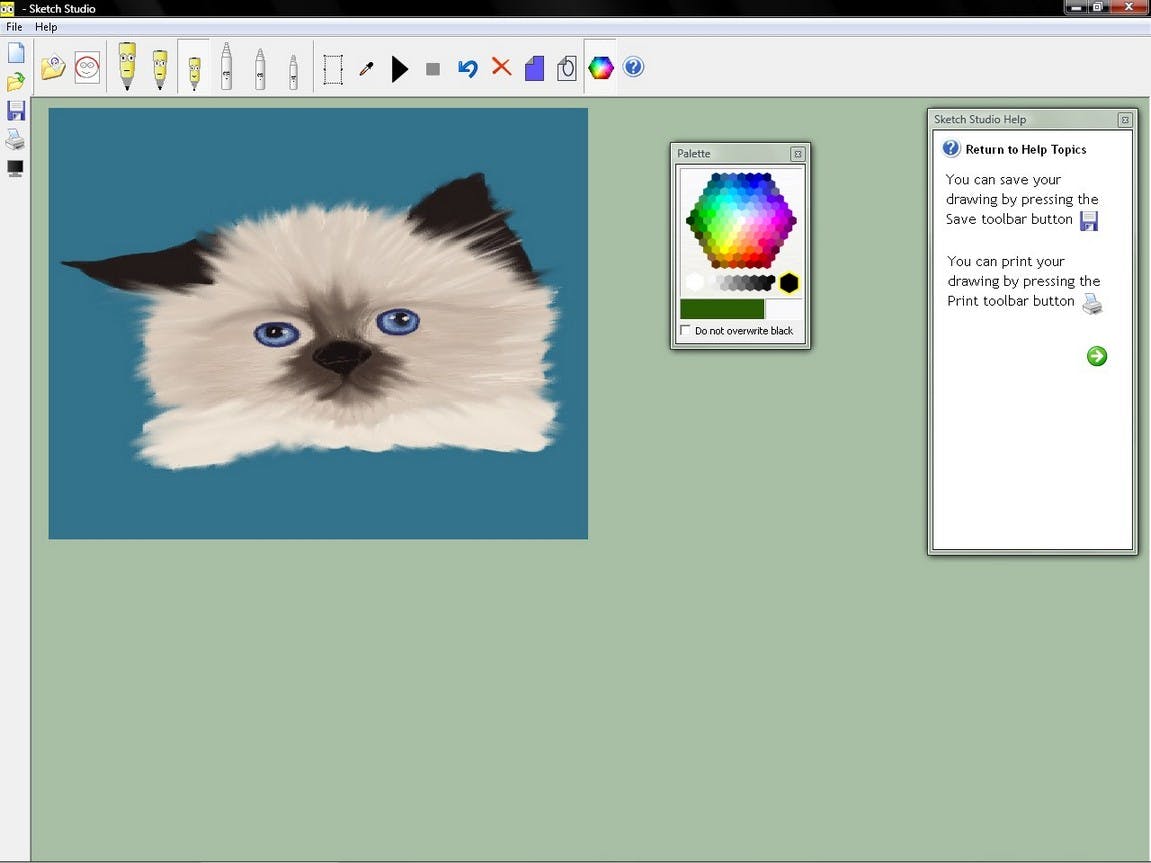
Task: Choose the medium yellow pencil tool
Action: [160, 70]
